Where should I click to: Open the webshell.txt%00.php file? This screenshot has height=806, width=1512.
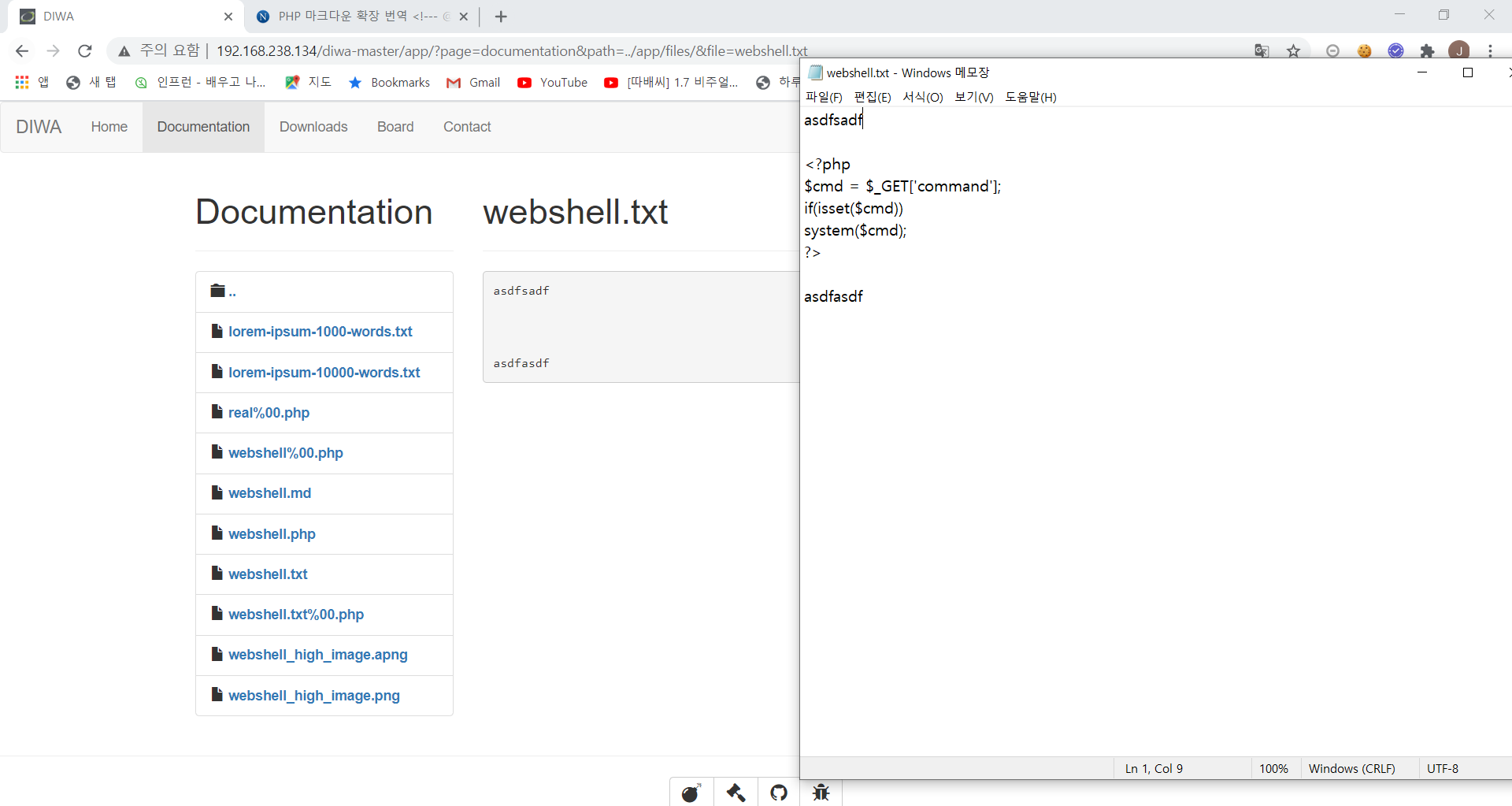[296, 615]
